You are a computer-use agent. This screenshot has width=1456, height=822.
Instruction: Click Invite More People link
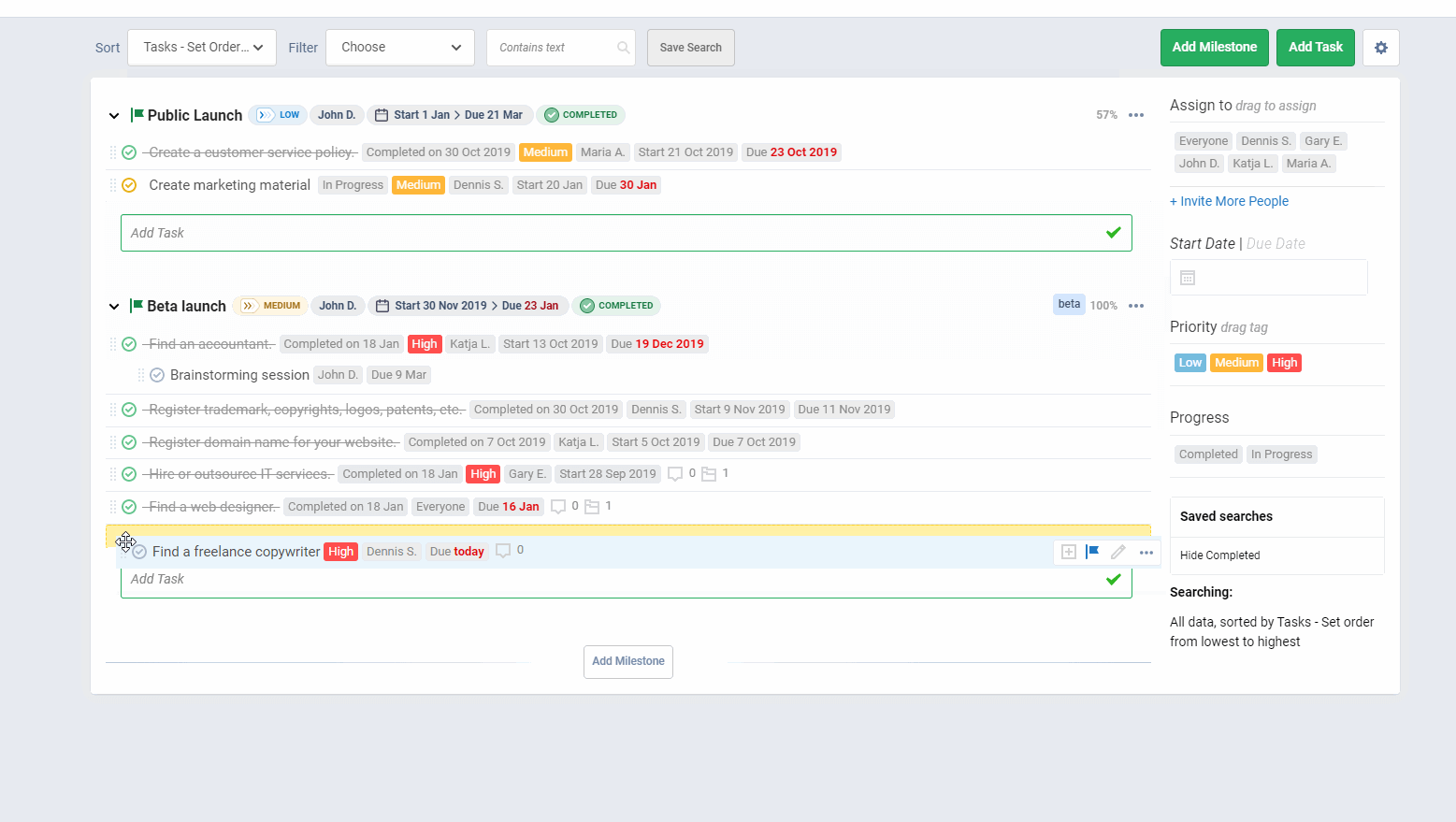(1229, 201)
